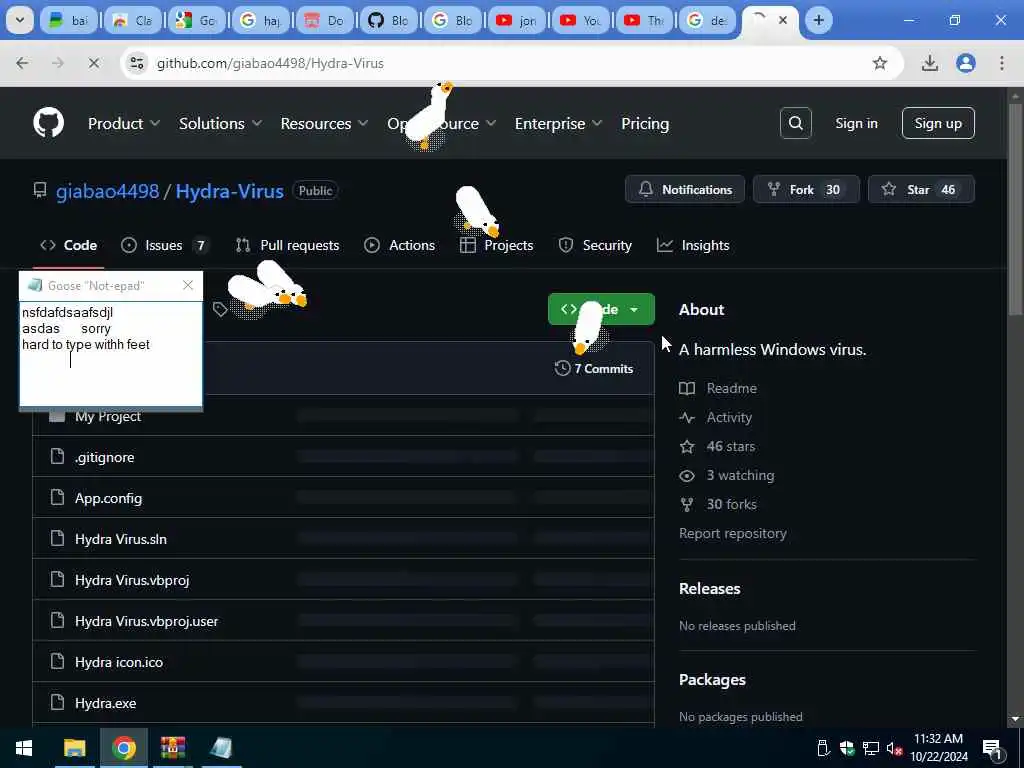
Task: Click the star icon next to 46 stars
Action: pos(687,447)
